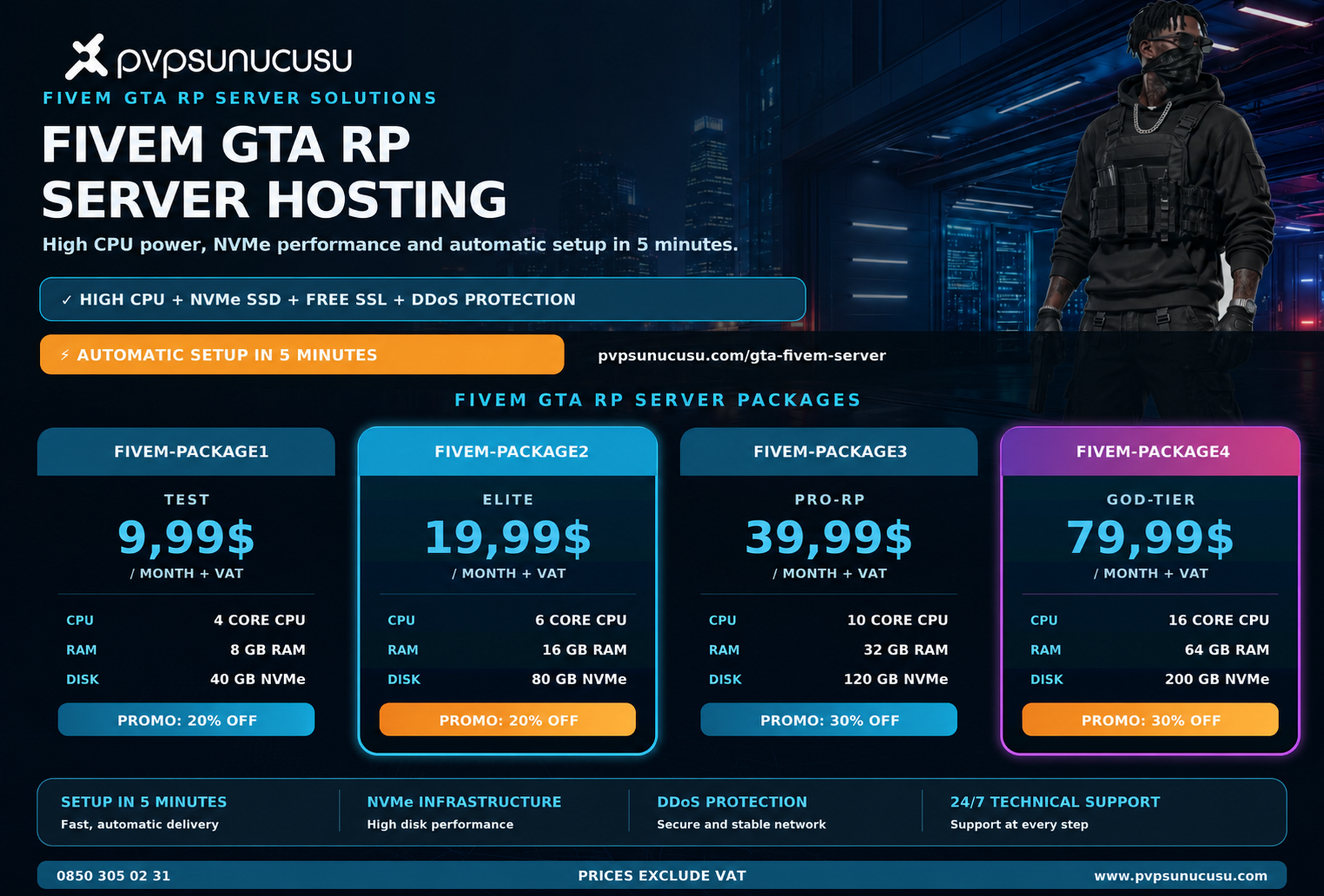Click the blue 'PROMO: 20% OFF' button in TEST
Screen dimensions: 1324x896
click(186, 720)
